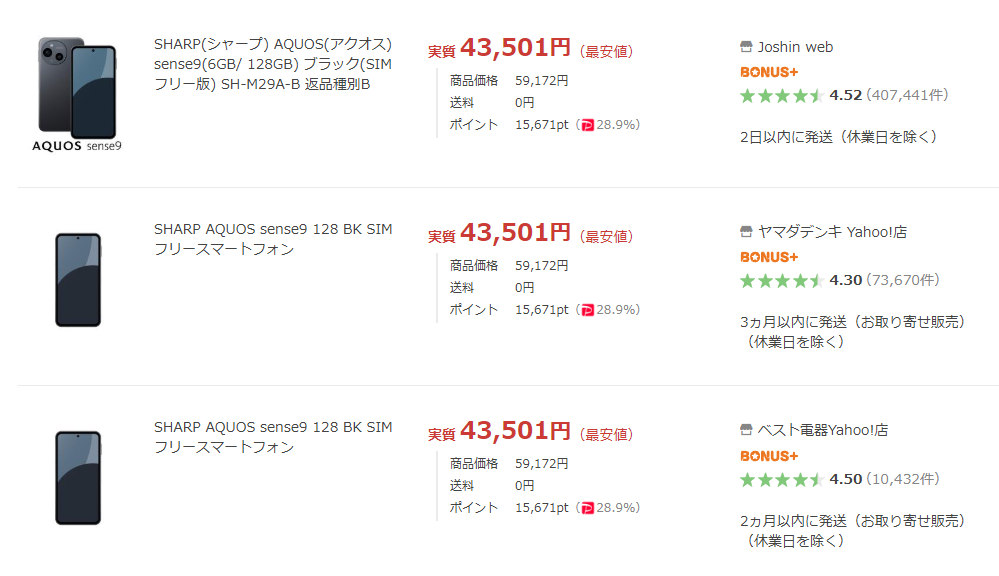Click BONUS+ badge under ヤマダデンキ
999x576 pixels.
point(769,257)
